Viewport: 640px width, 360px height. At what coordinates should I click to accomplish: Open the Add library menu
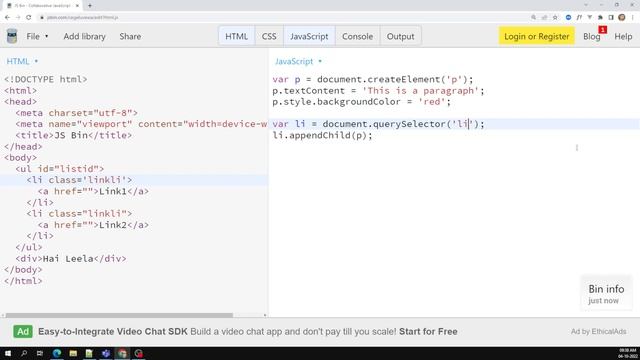(x=84, y=36)
